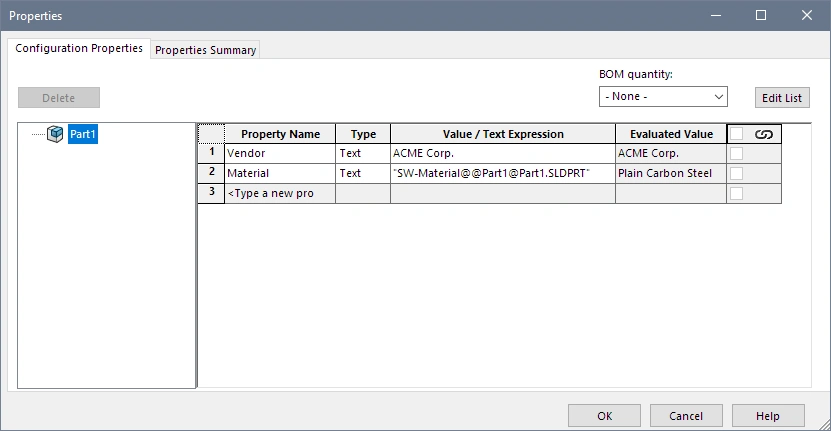Click the link chain icon column header
831x431 pixels.
click(764, 134)
